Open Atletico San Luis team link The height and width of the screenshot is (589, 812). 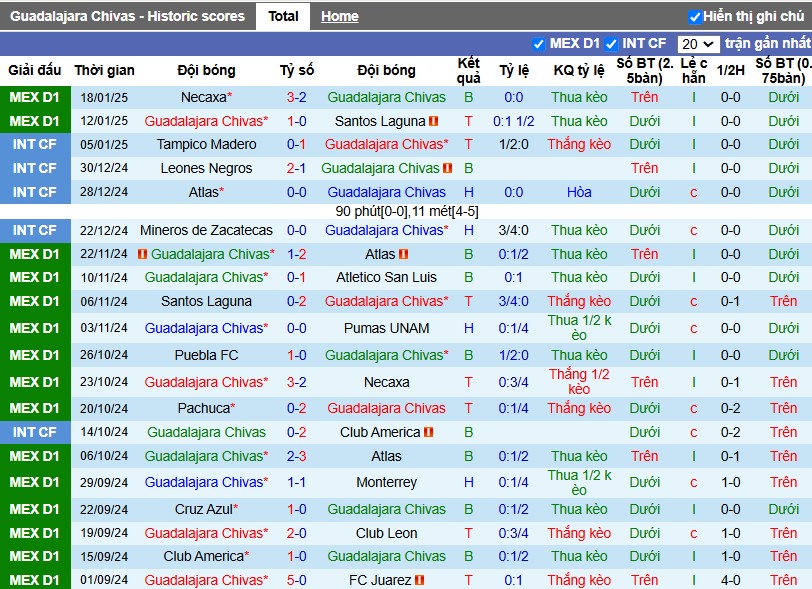[x=386, y=278]
